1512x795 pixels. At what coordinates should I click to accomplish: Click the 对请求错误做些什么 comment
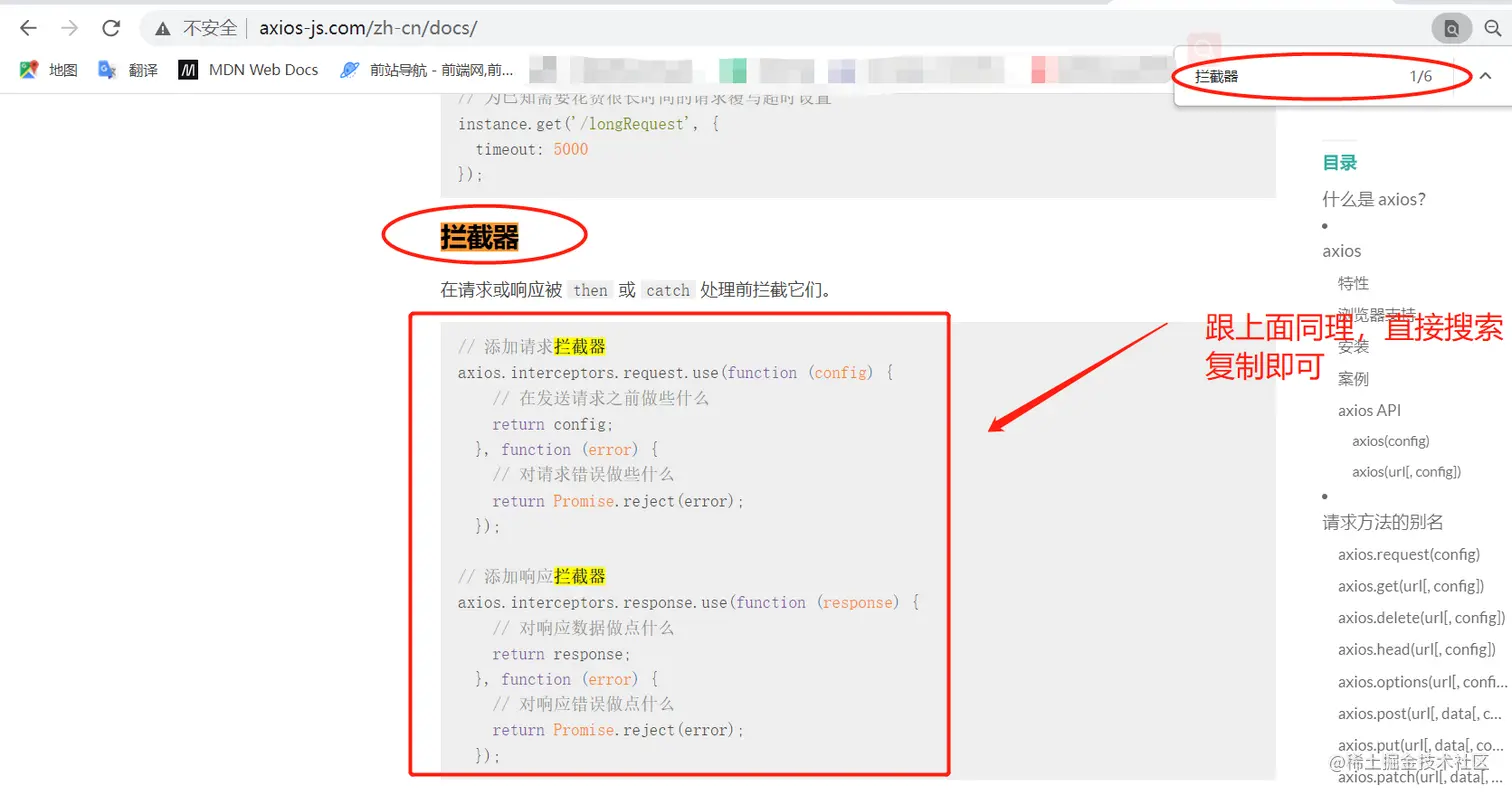583,474
